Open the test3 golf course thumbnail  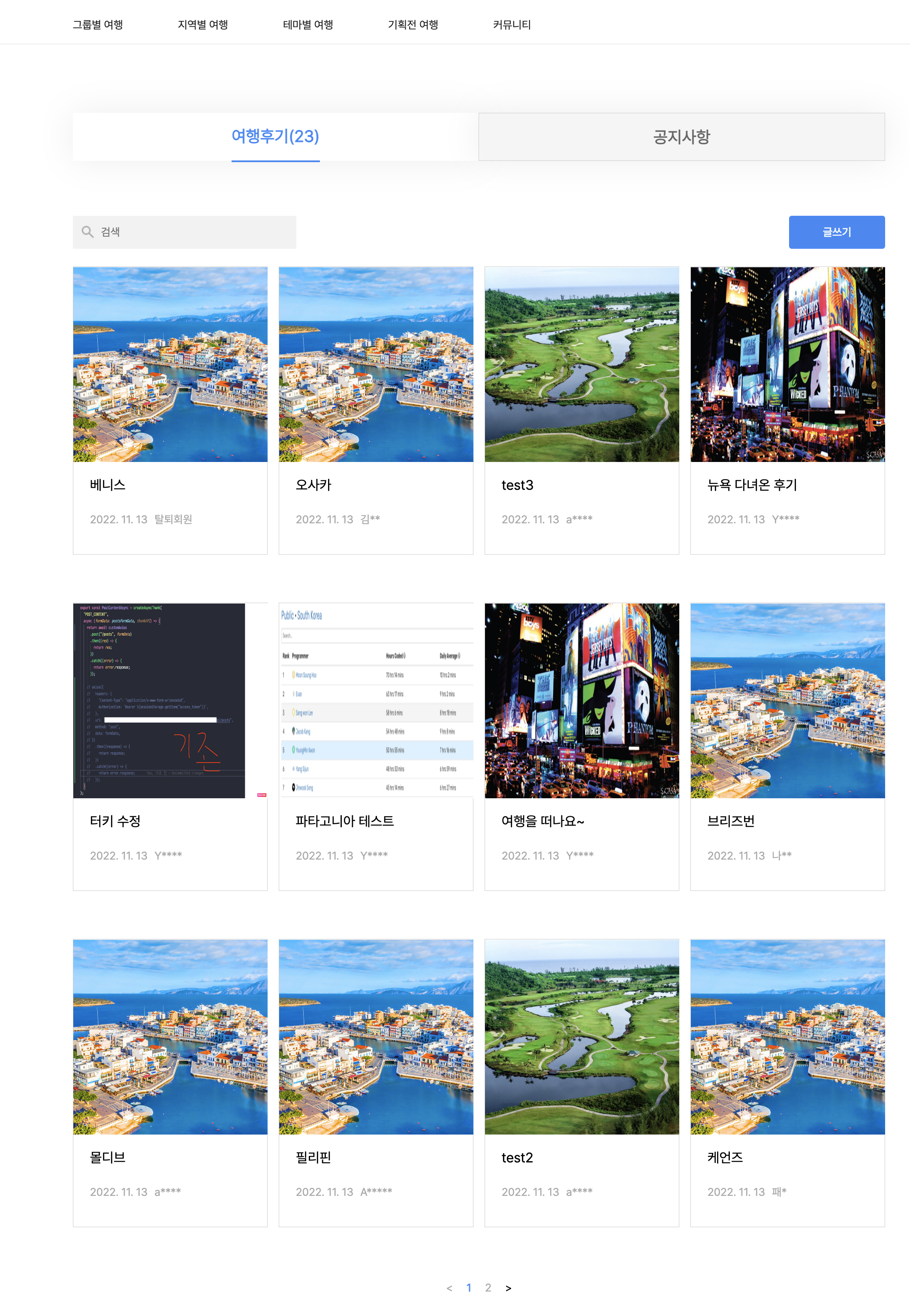582,364
